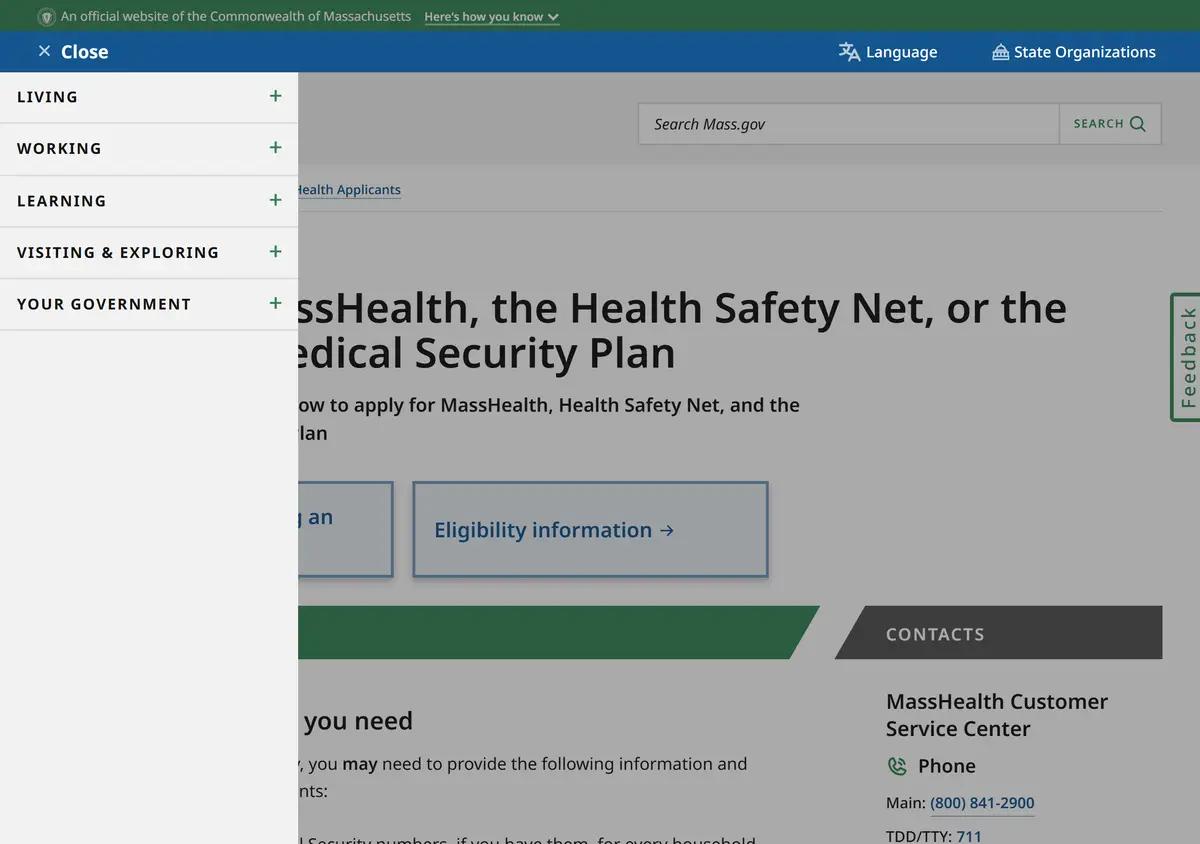1200x844 pixels.
Task: Expand Your Government plus icon
Action: point(276,303)
